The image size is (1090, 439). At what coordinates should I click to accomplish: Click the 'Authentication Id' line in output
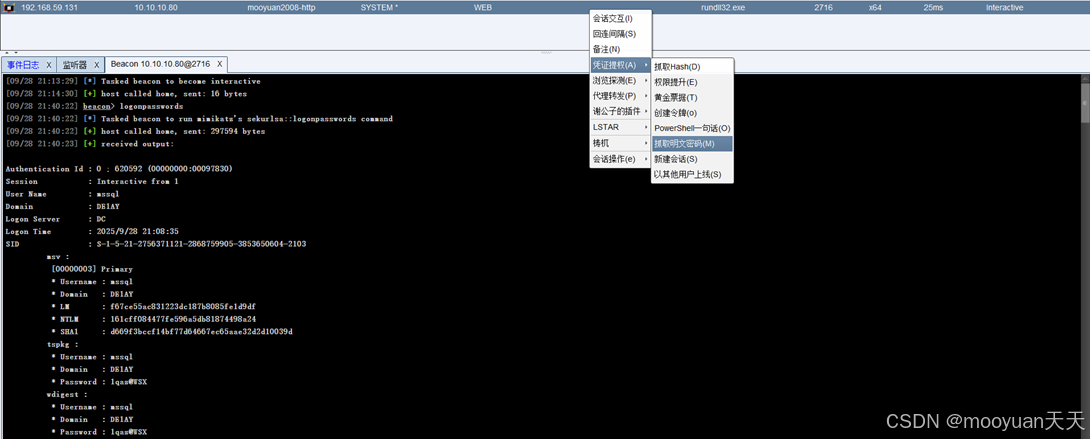coord(119,169)
